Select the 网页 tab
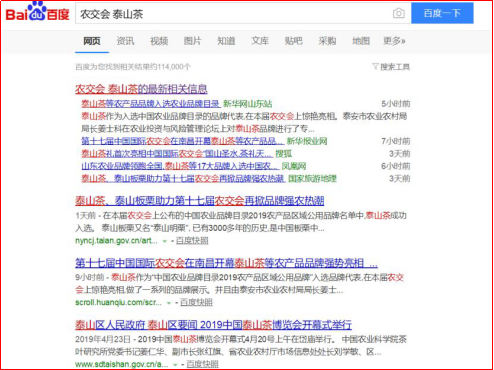 pyautogui.click(x=92, y=41)
